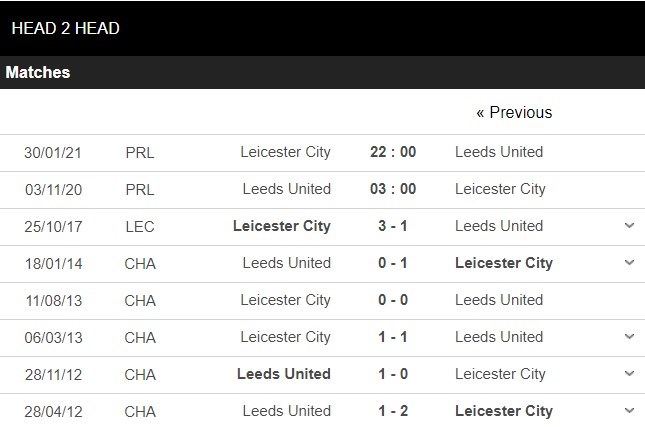The image size is (645, 427).
Task: Click Leeds United home team on 03/11/20
Action: tap(286, 189)
